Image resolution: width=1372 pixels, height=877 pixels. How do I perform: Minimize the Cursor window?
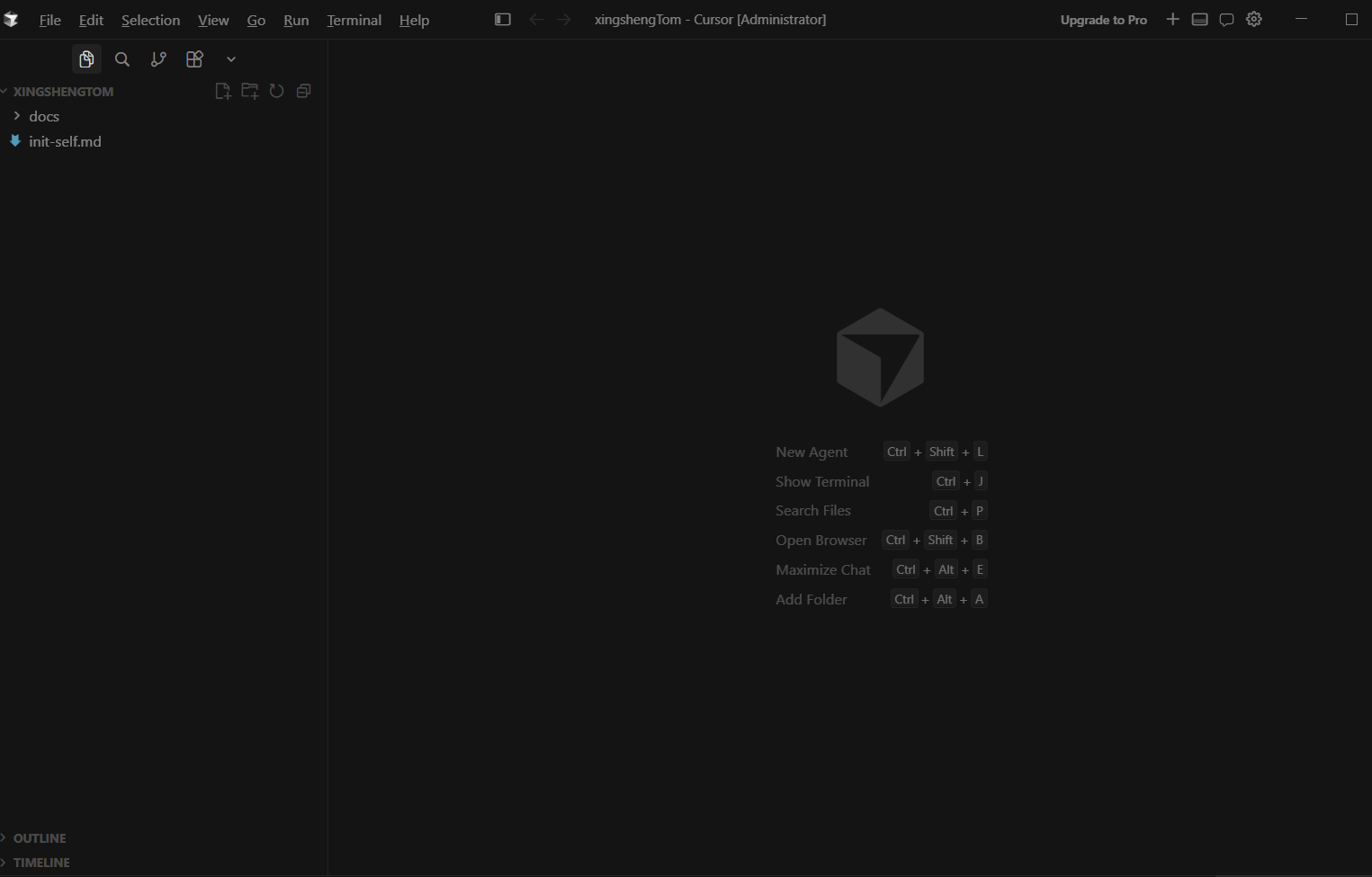(x=1301, y=19)
